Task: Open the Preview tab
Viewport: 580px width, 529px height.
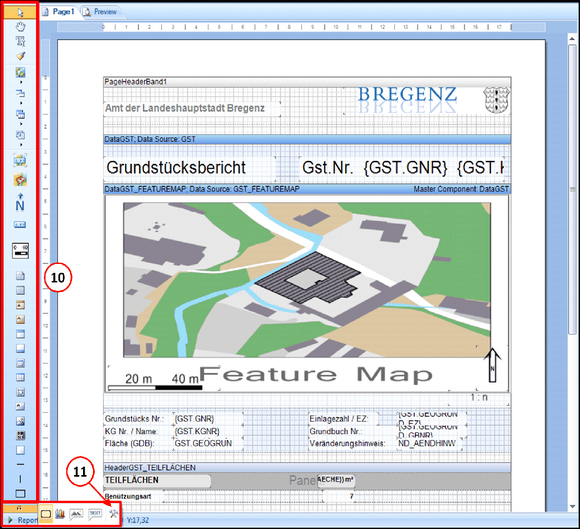Action: [x=101, y=12]
